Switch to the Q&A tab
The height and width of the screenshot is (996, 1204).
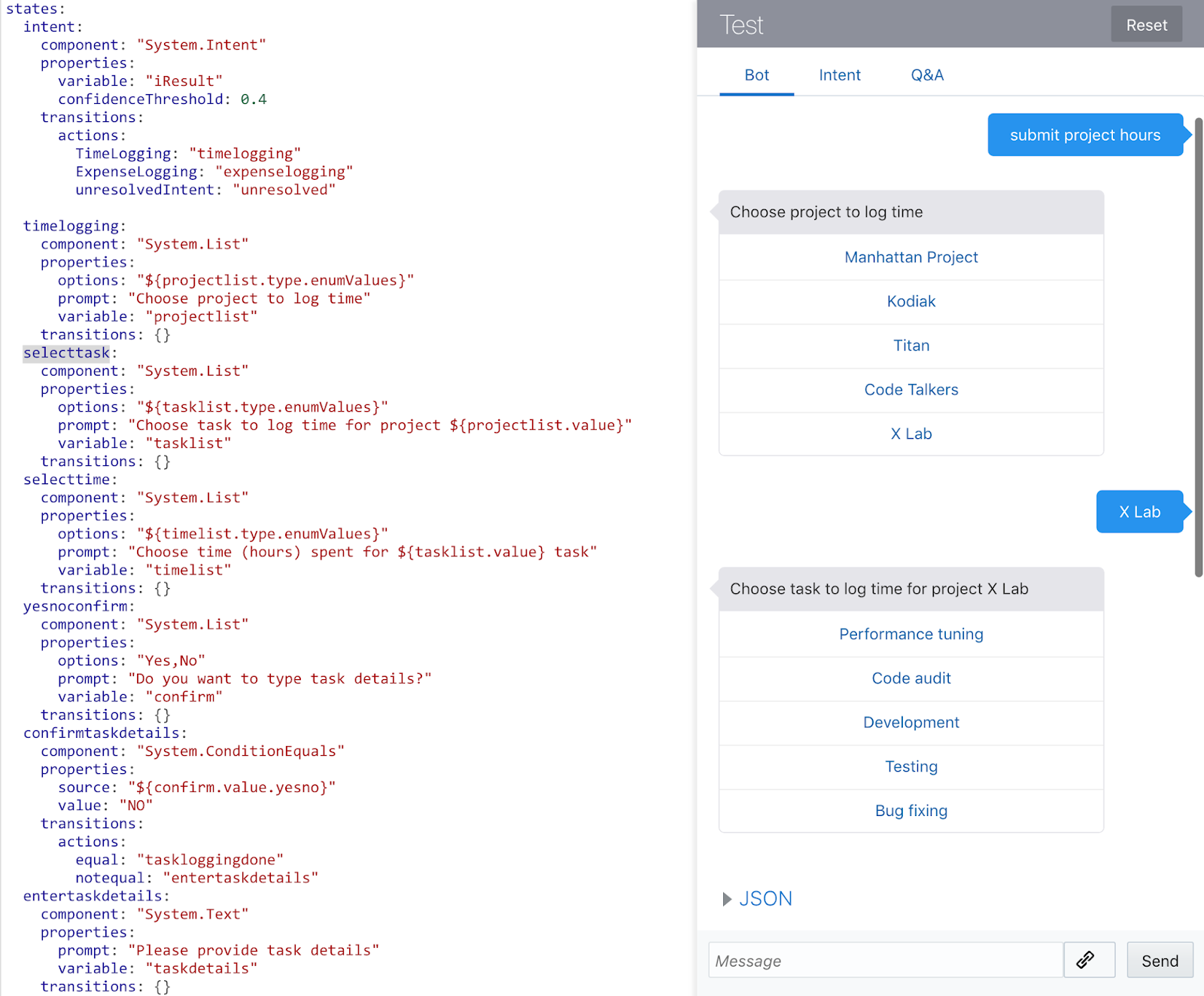(927, 75)
